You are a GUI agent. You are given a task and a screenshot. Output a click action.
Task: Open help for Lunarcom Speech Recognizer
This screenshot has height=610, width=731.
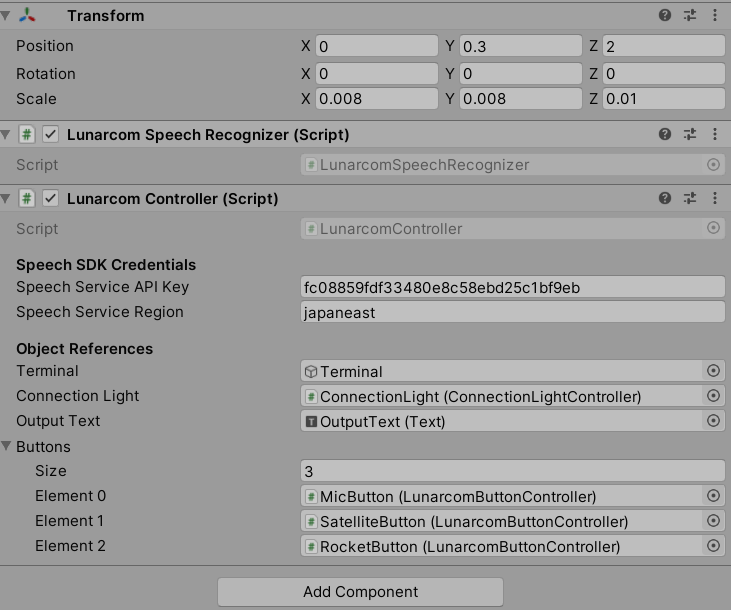(x=665, y=134)
